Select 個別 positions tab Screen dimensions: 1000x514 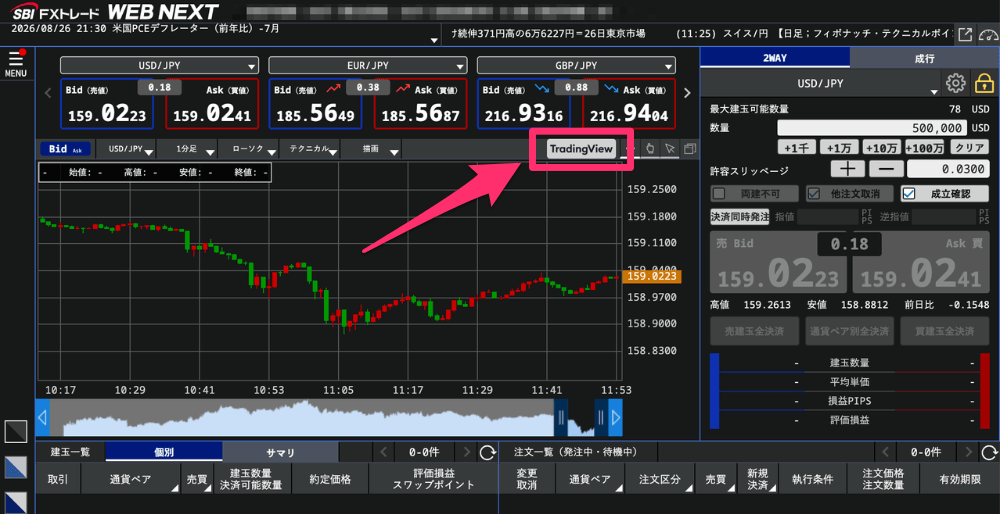[164, 453]
